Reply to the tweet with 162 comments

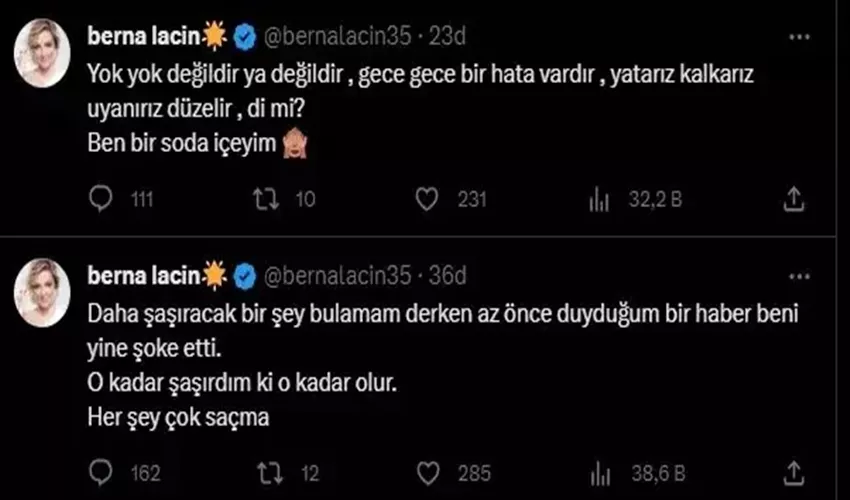coord(101,473)
